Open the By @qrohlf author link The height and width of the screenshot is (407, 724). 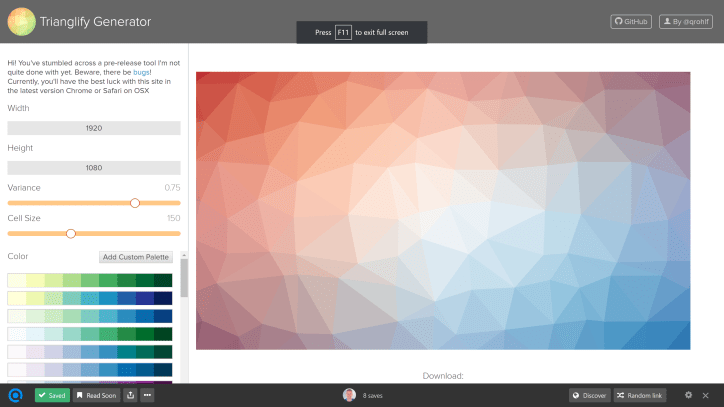coord(687,21)
